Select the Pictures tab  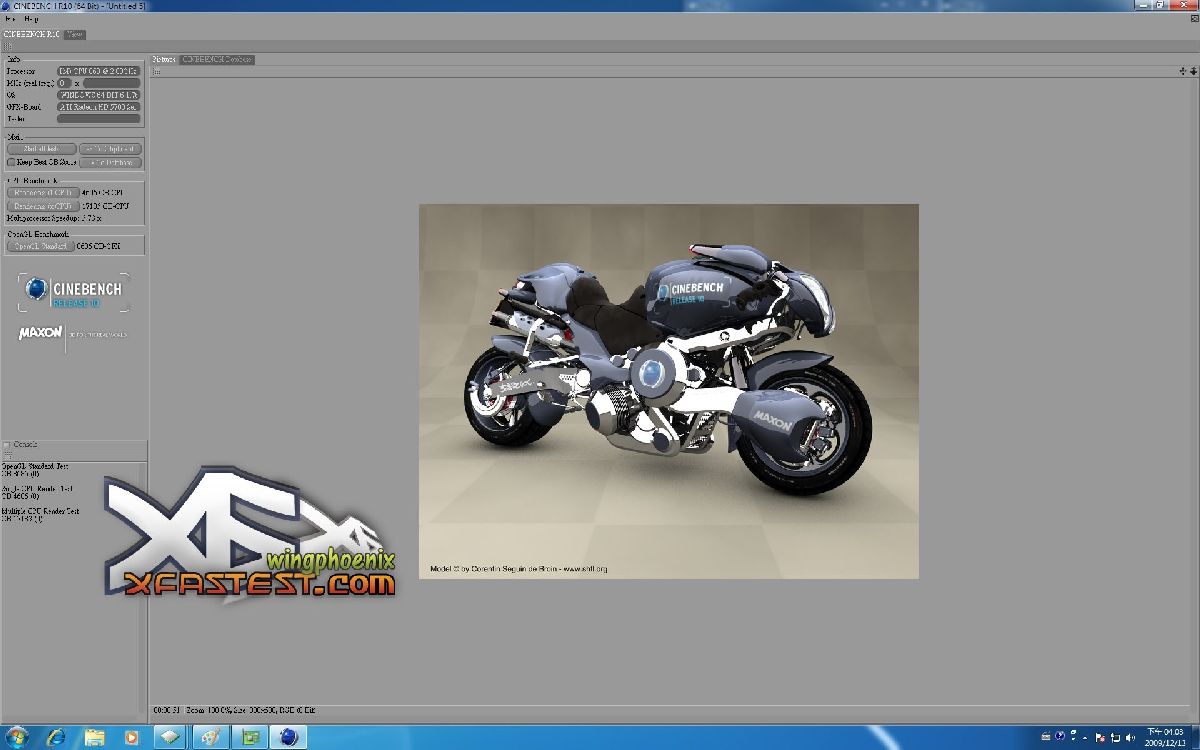[163, 59]
